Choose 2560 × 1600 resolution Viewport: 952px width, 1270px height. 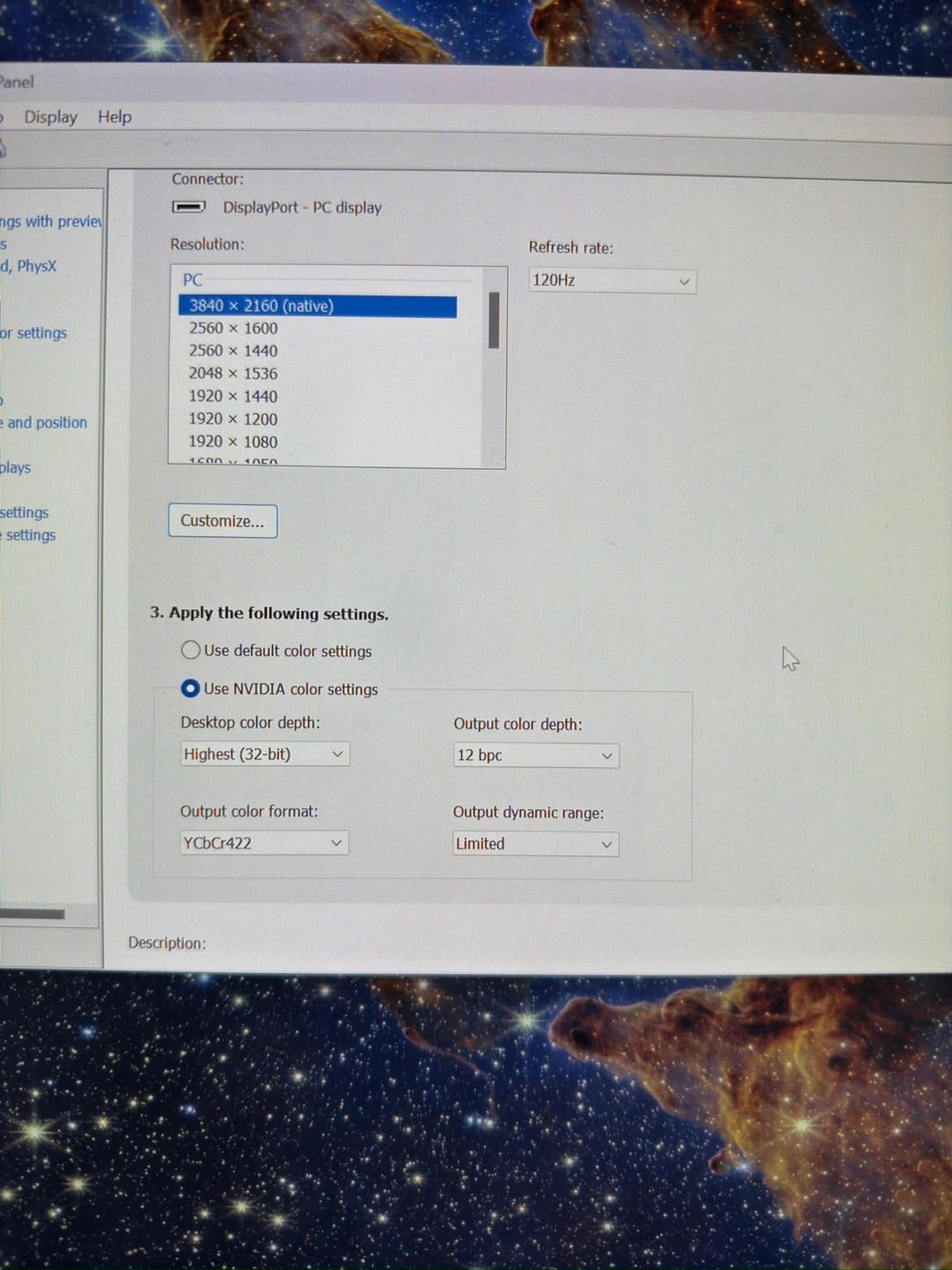click(x=233, y=328)
